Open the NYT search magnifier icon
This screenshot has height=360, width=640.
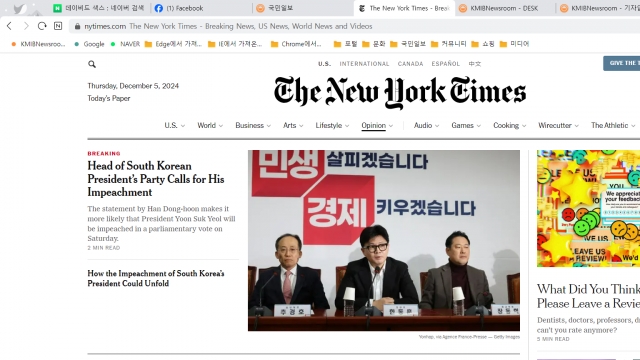(x=92, y=64)
